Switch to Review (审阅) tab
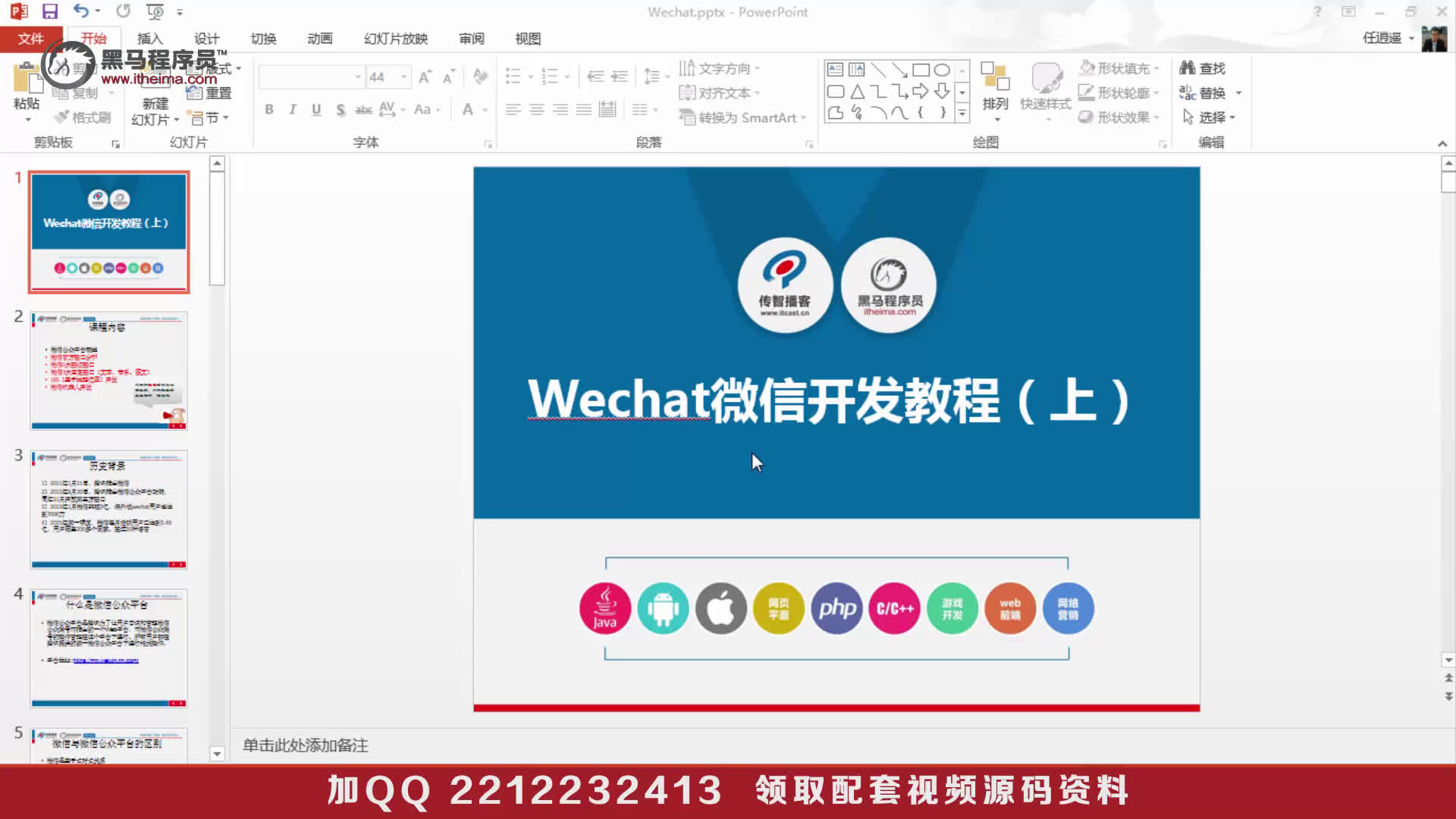 point(472,38)
